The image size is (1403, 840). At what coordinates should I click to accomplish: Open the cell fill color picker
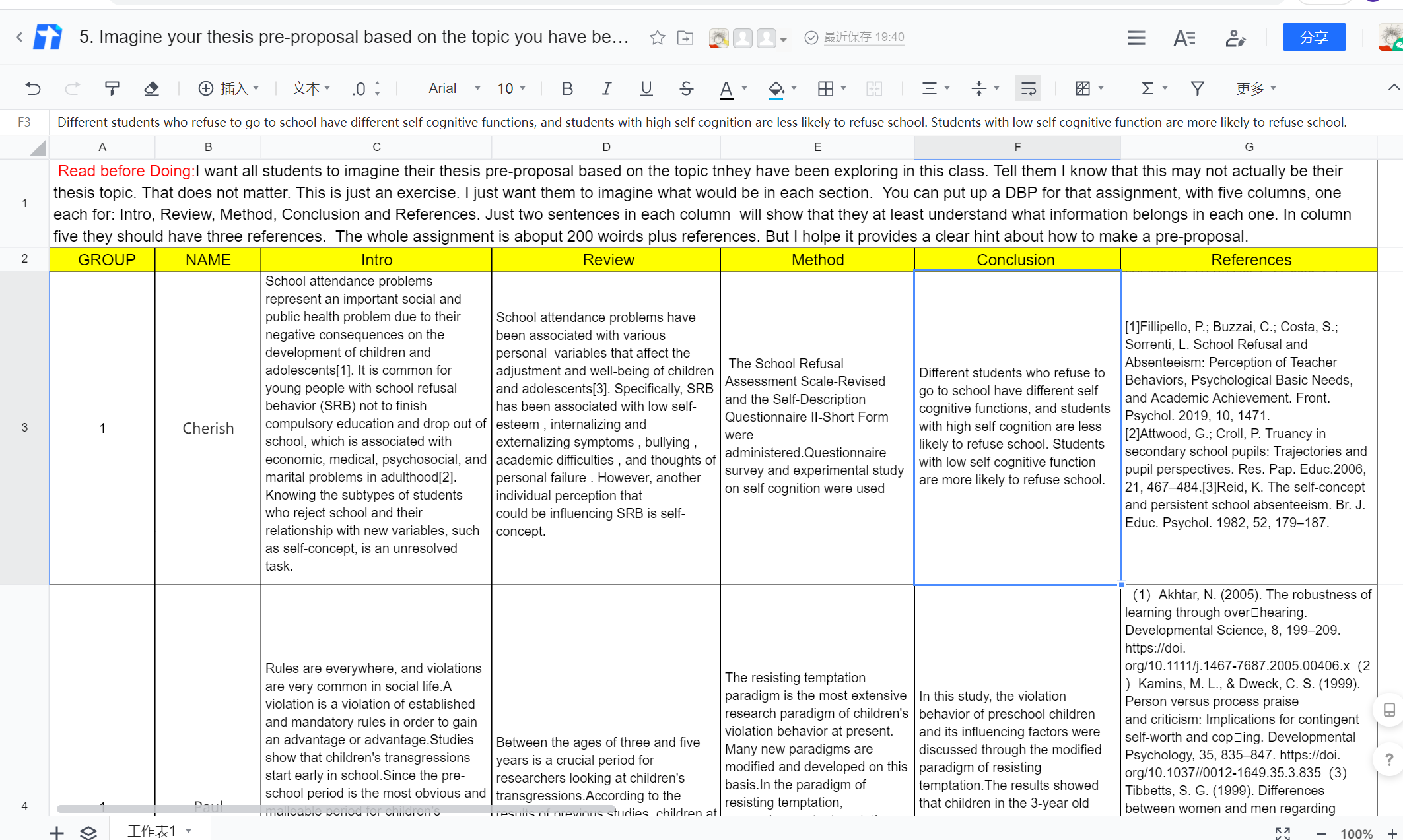click(776, 88)
